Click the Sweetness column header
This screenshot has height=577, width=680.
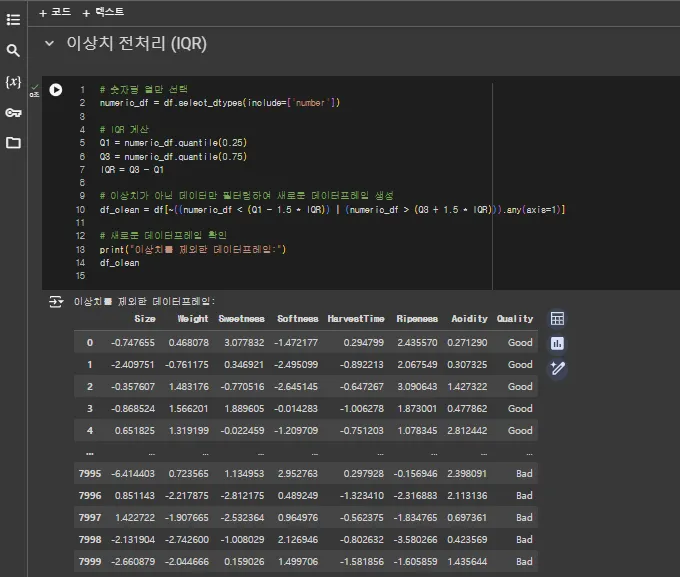[x=242, y=319]
